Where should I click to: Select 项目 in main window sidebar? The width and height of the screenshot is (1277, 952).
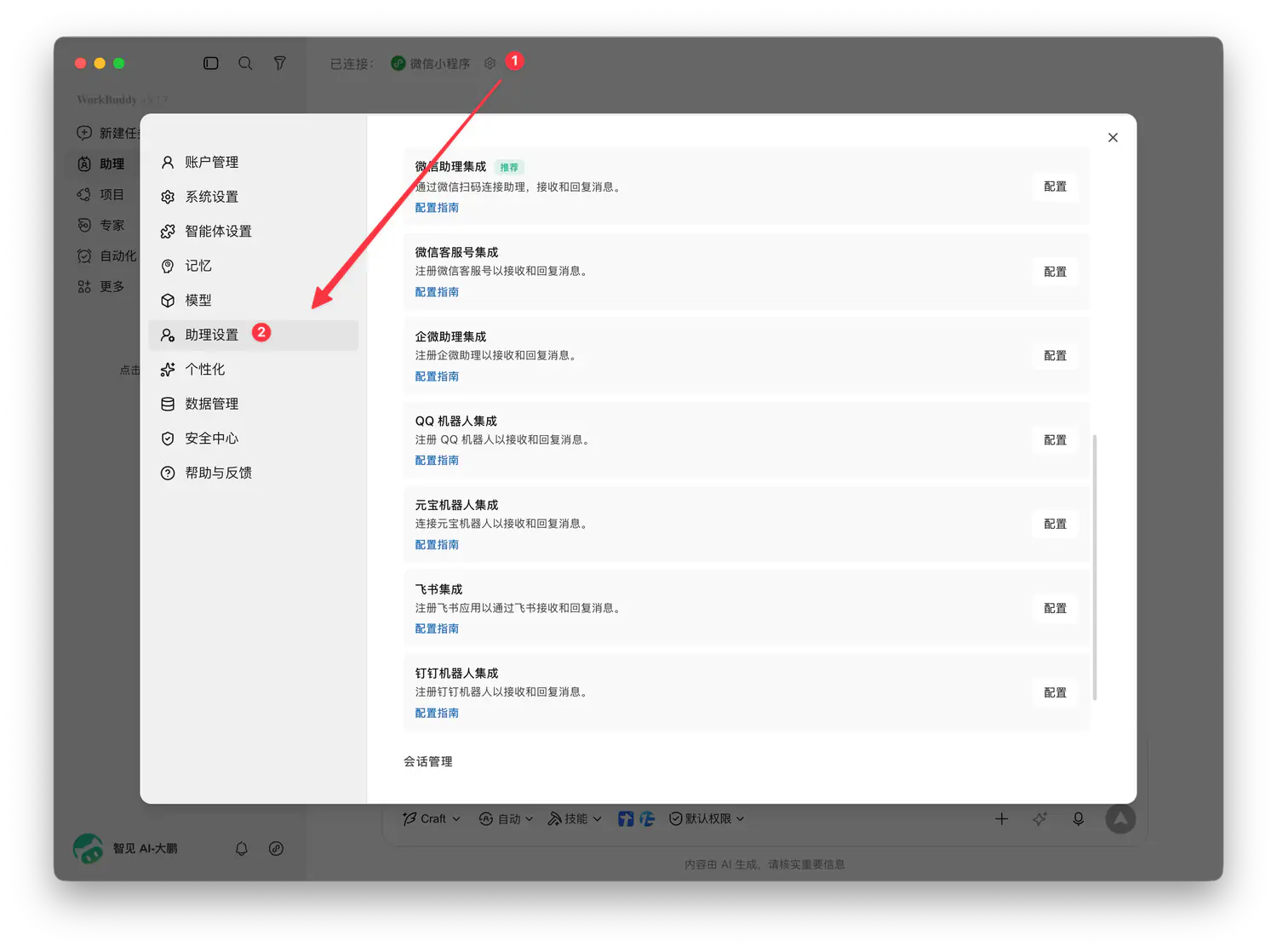[x=101, y=194]
